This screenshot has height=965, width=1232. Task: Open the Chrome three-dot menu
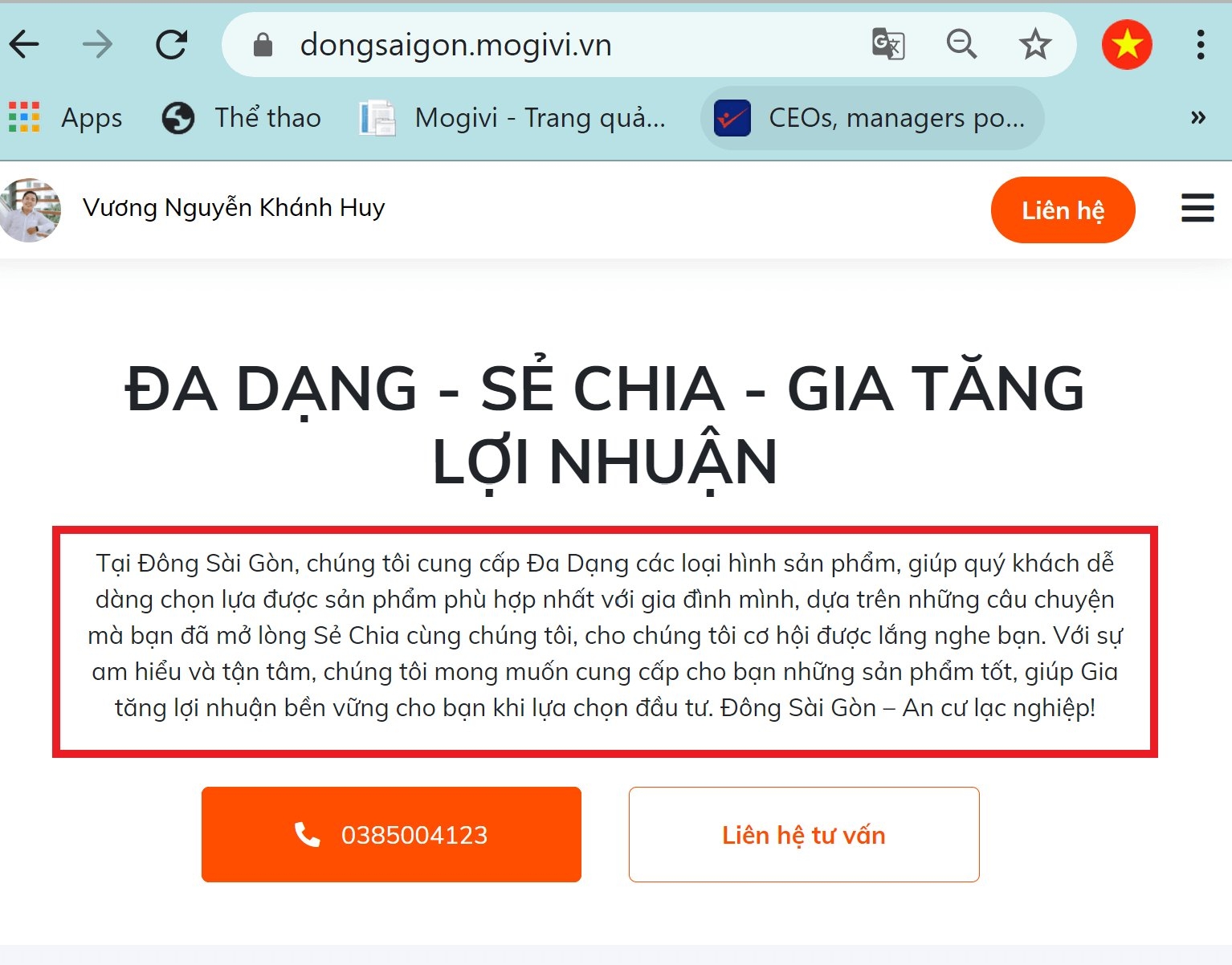pyautogui.click(x=1201, y=45)
